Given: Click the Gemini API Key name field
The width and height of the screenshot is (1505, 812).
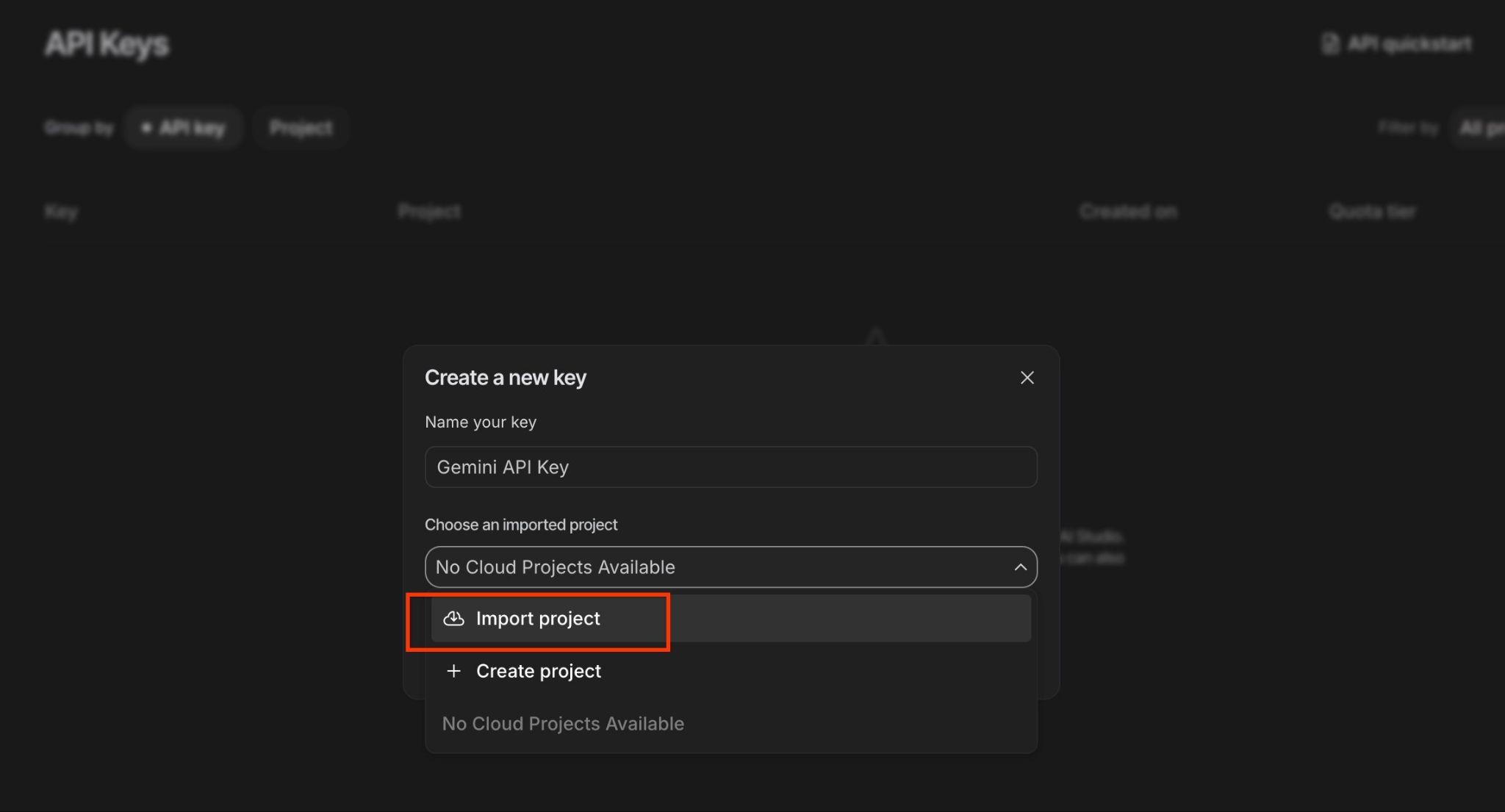Looking at the screenshot, I should point(730,467).
